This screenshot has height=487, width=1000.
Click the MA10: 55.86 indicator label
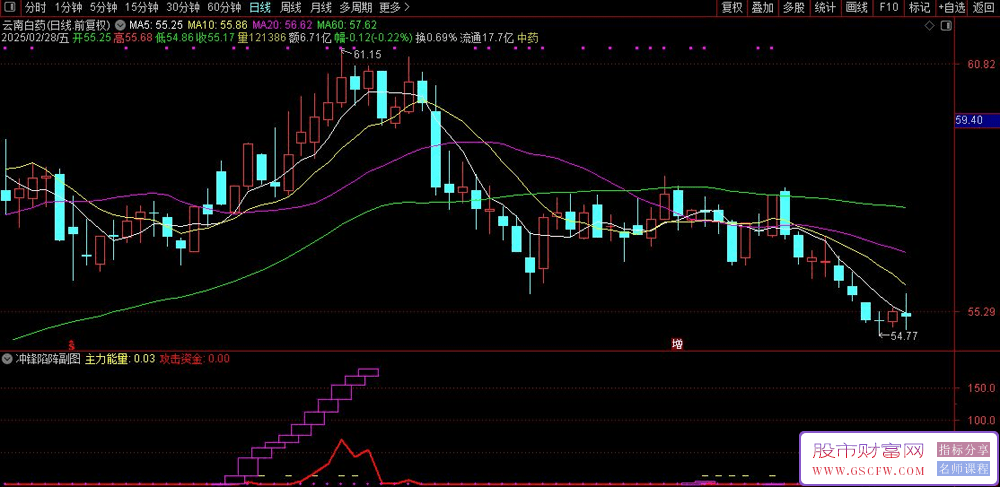(x=217, y=25)
